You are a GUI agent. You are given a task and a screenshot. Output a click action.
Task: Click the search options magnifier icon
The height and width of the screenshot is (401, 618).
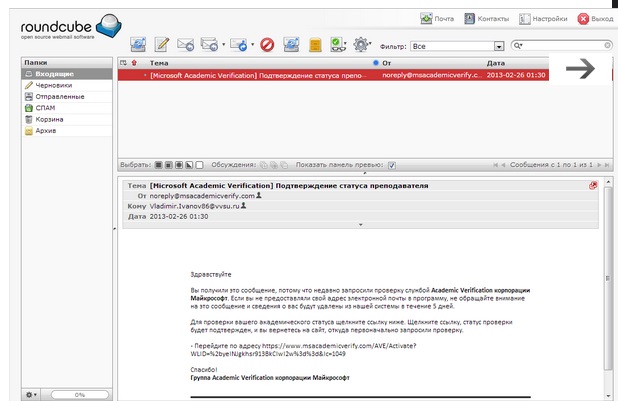point(517,46)
